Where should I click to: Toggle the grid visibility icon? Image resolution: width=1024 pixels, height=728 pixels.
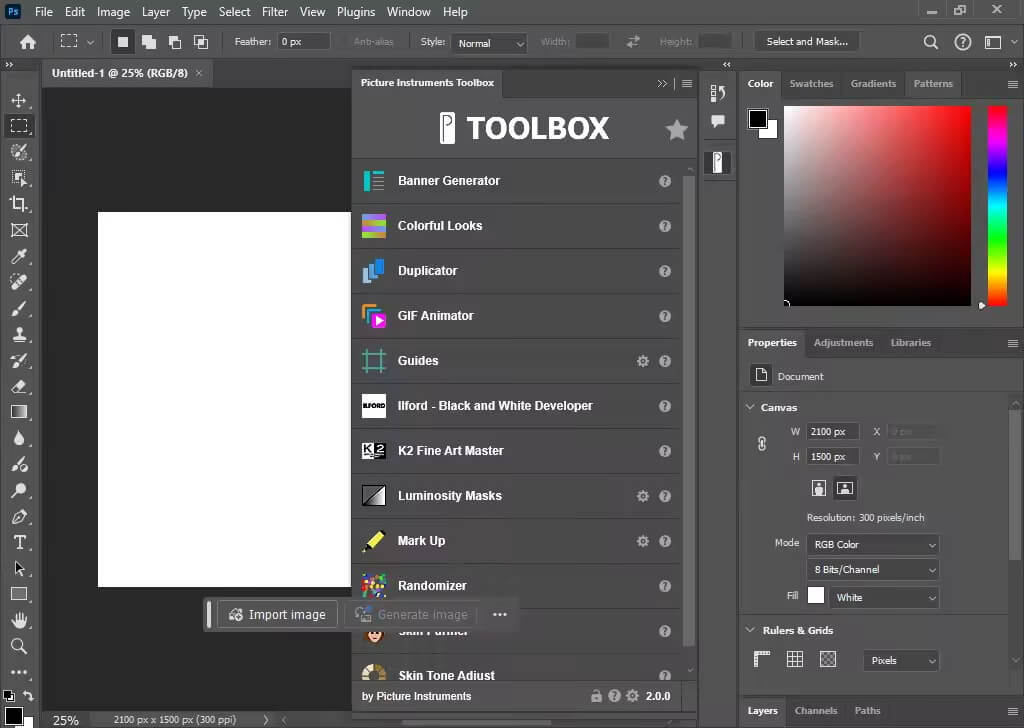click(x=795, y=659)
